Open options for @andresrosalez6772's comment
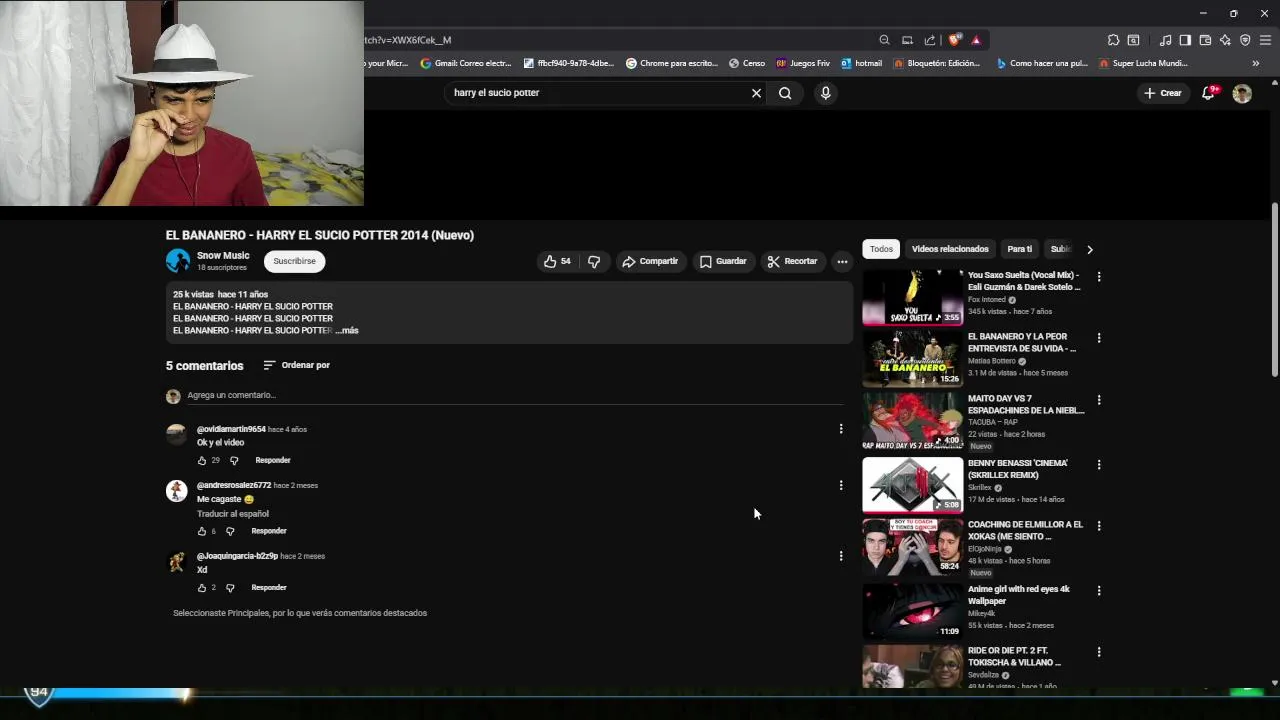 [841, 485]
